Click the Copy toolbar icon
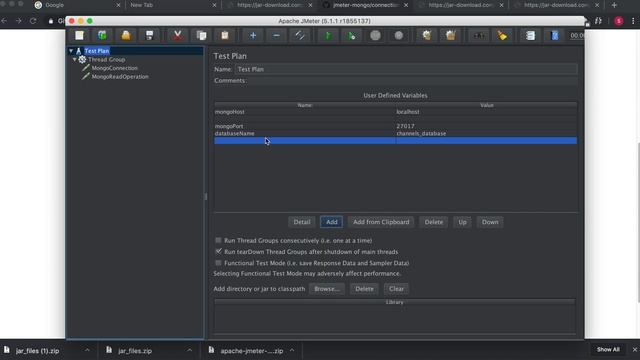The height and width of the screenshot is (360, 640). (x=201, y=36)
